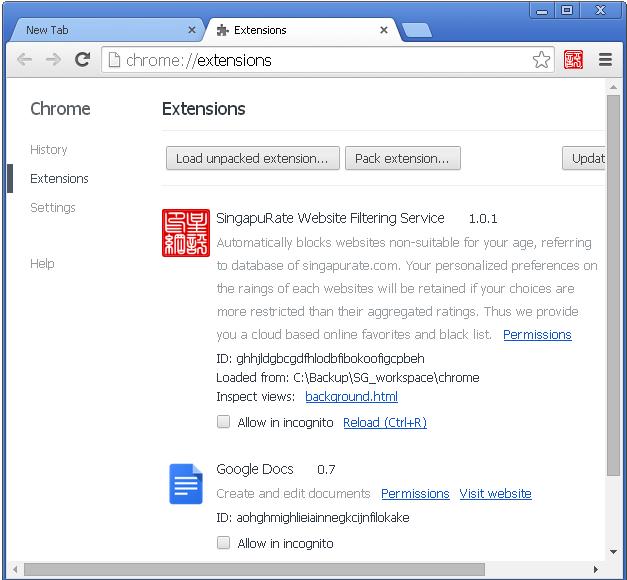The height and width of the screenshot is (580, 627).
Task: Click the Google Docs extension title
Action: coord(255,469)
